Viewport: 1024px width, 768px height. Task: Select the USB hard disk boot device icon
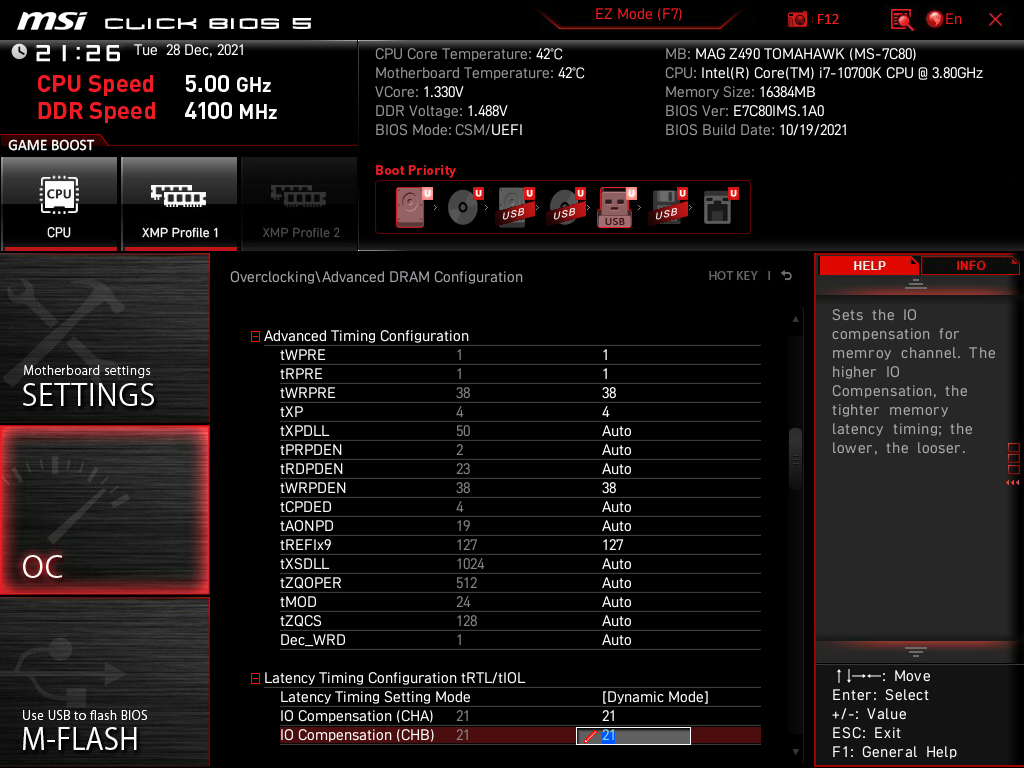[516, 207]
